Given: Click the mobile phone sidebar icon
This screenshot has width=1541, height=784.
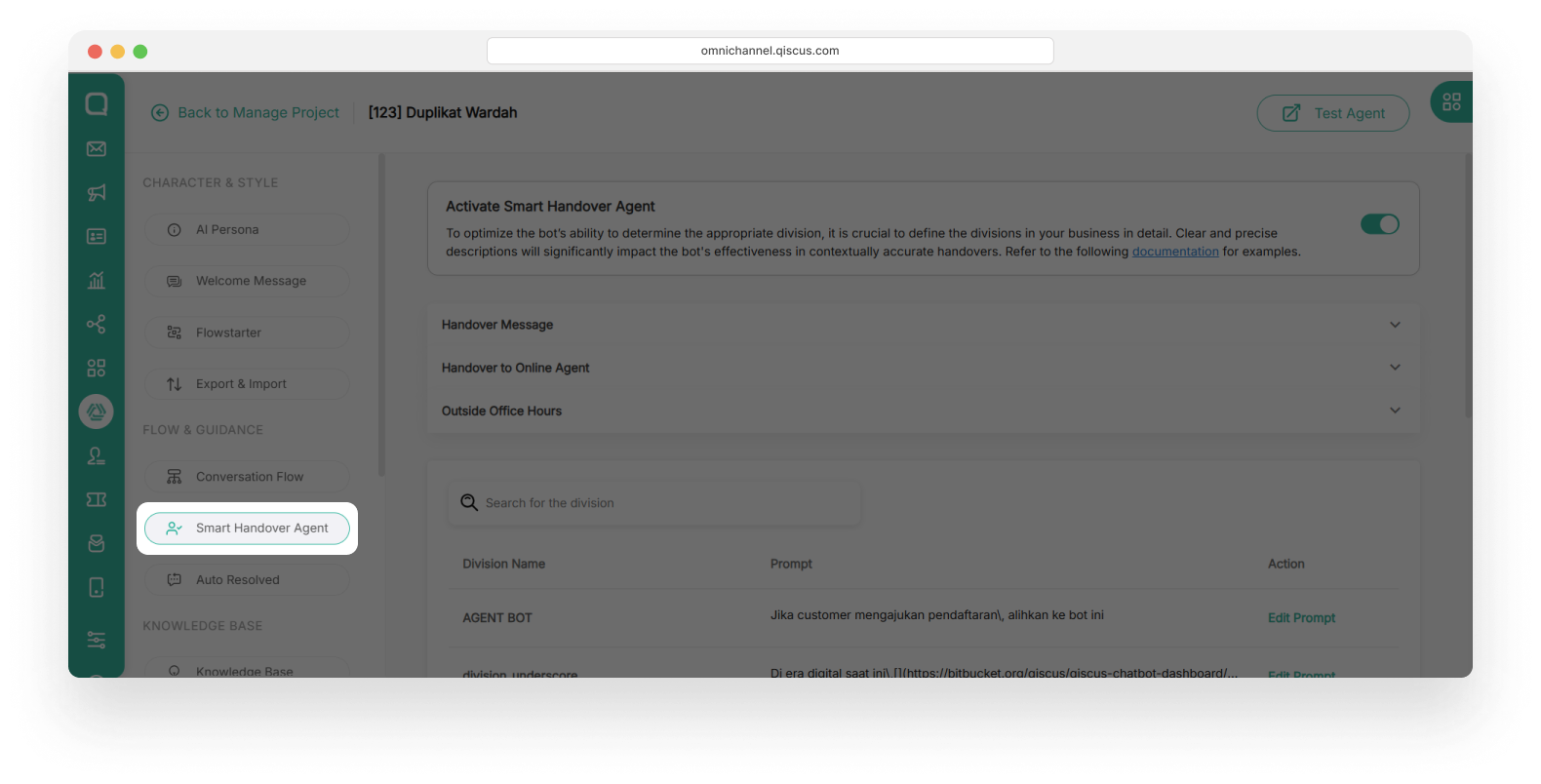Looking at the screenshot, I should pyautogui.click(x=97, y=587).
